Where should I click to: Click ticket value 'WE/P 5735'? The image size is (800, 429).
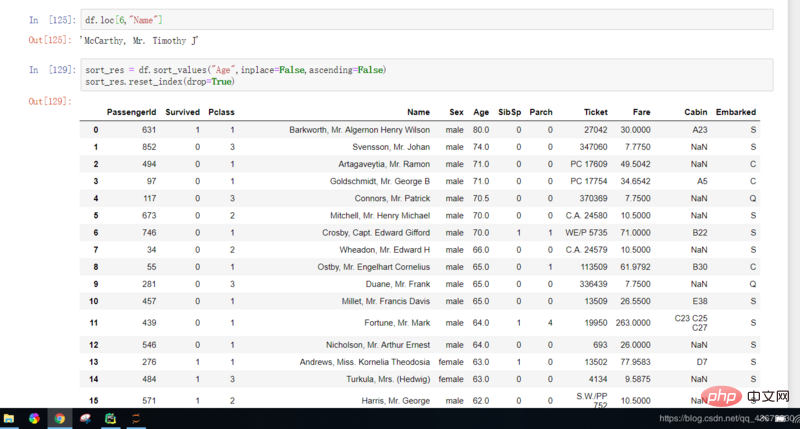pyautogui.click(x=586, y=233)
